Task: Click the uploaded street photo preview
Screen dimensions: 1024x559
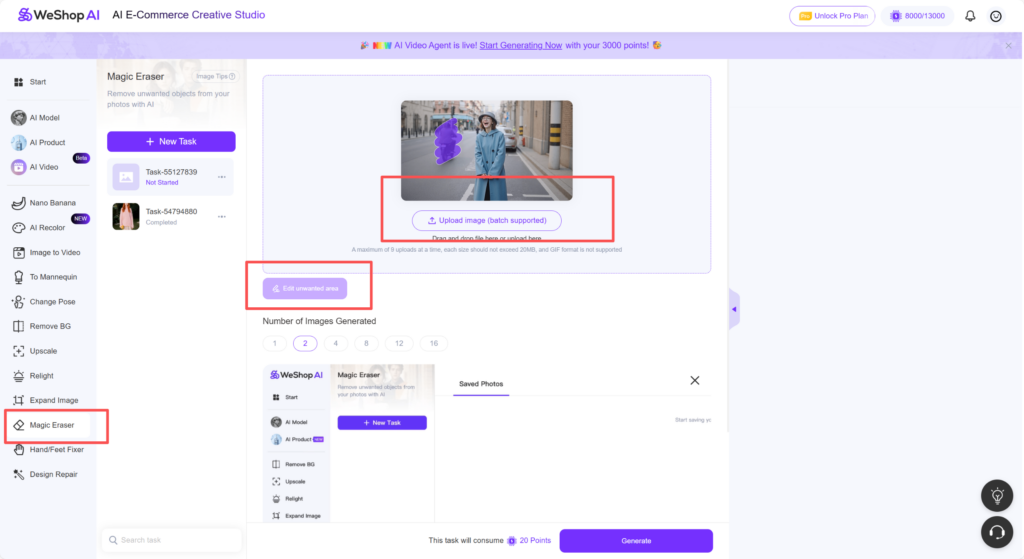Action: (x=487, y=150)
